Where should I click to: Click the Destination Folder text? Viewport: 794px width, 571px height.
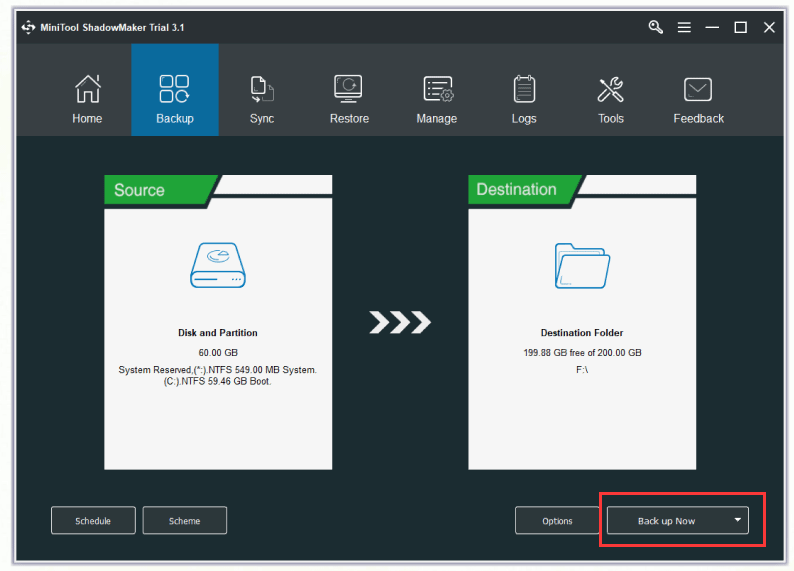(x=582, y=333)
